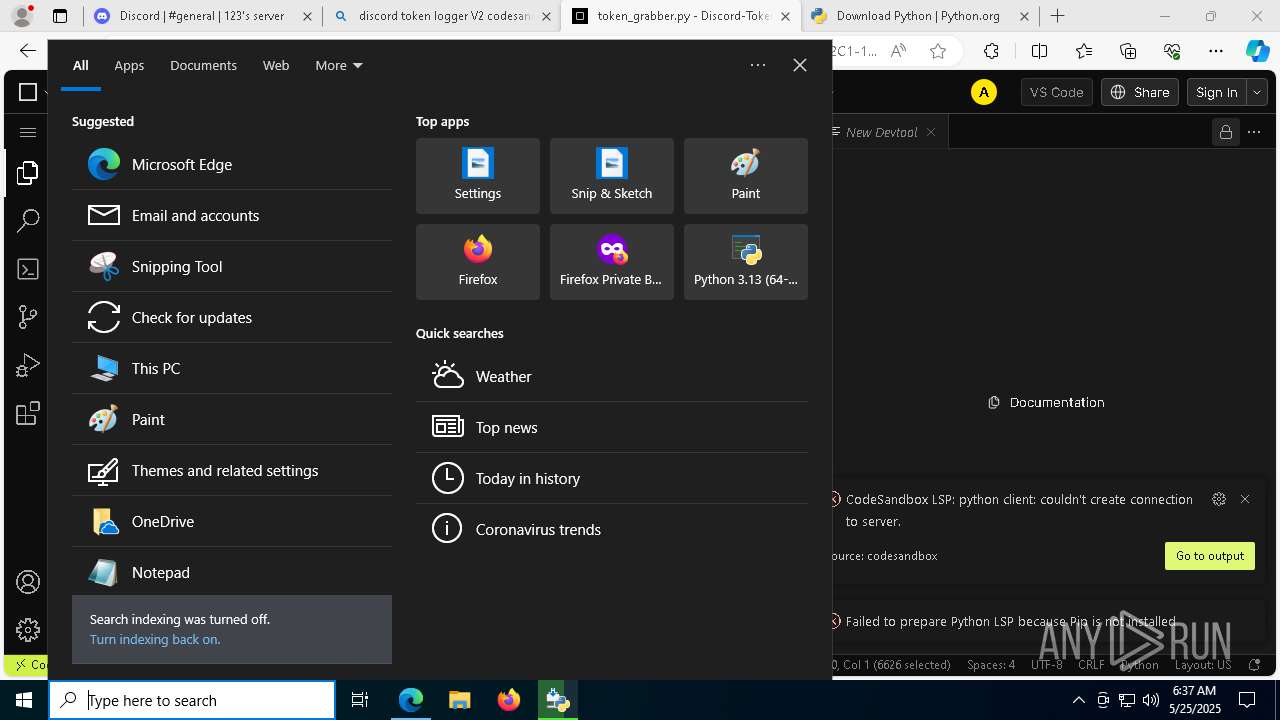Open Email and accounts suggestion
This screenshot has width=1280, height=720.
232,215
